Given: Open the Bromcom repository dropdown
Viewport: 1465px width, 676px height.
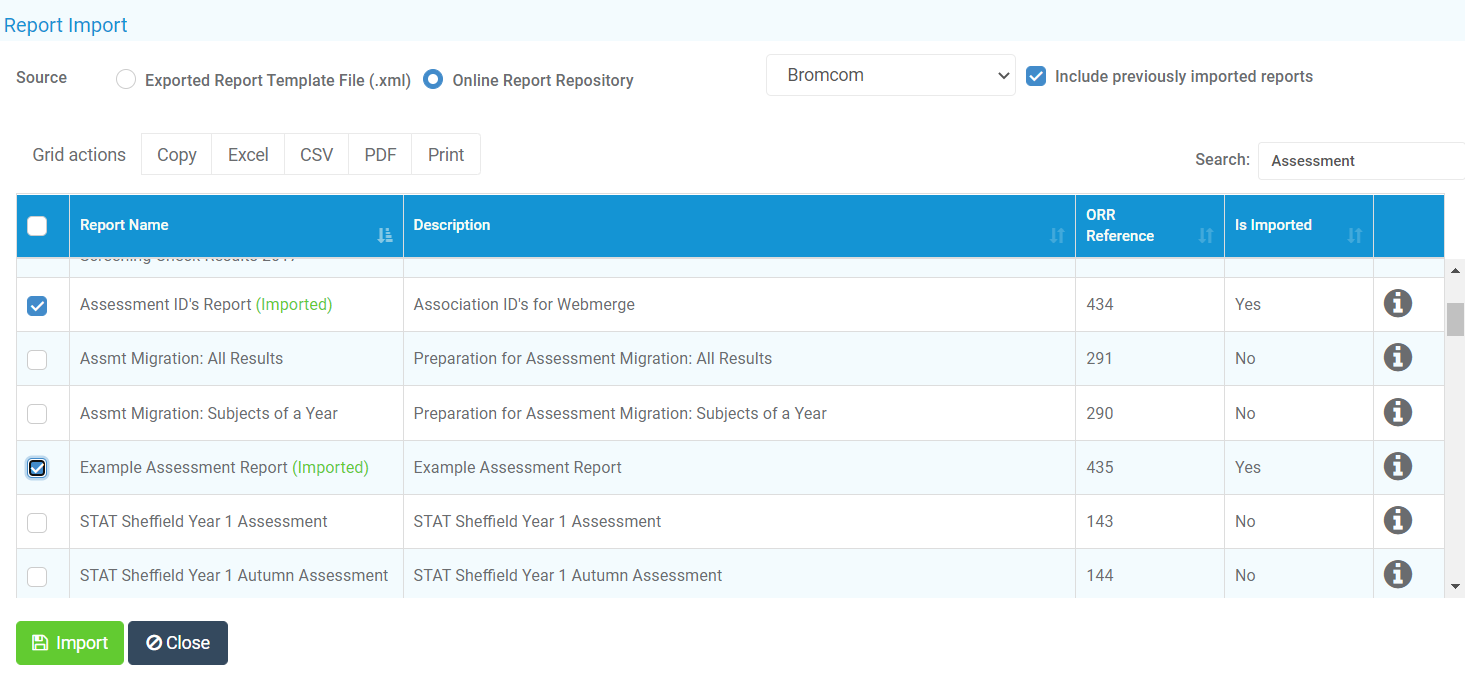Looking at the screenshot, I should coord(889,74).
